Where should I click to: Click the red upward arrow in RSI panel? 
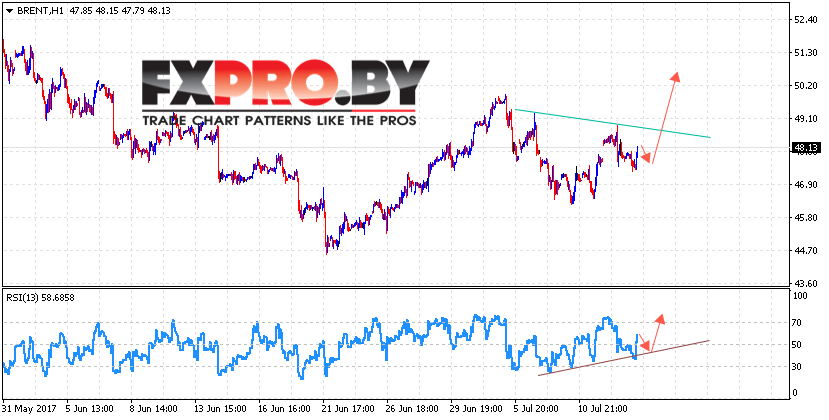(656, 333)
